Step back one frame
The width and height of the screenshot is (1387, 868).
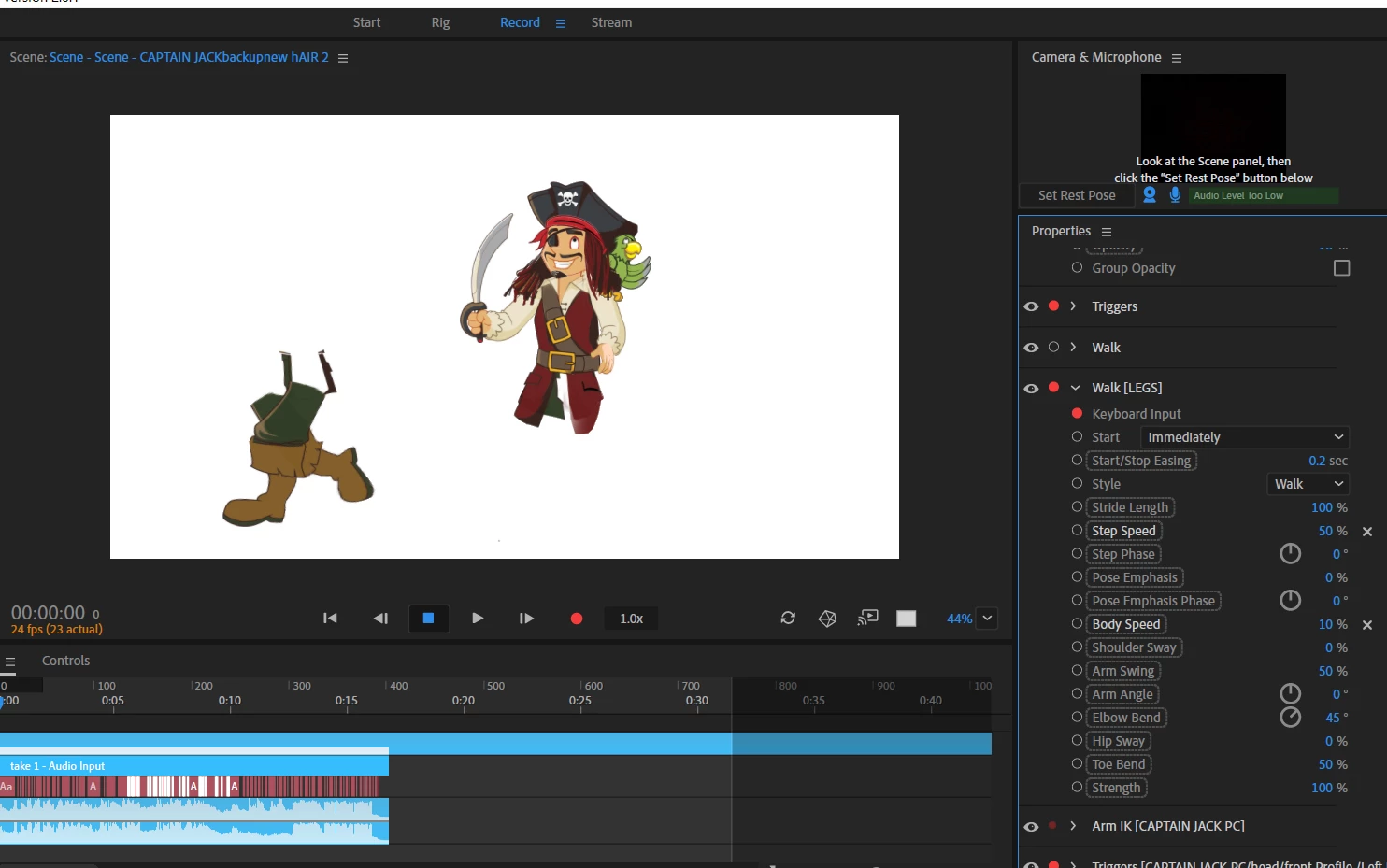(x=380, y=618)
